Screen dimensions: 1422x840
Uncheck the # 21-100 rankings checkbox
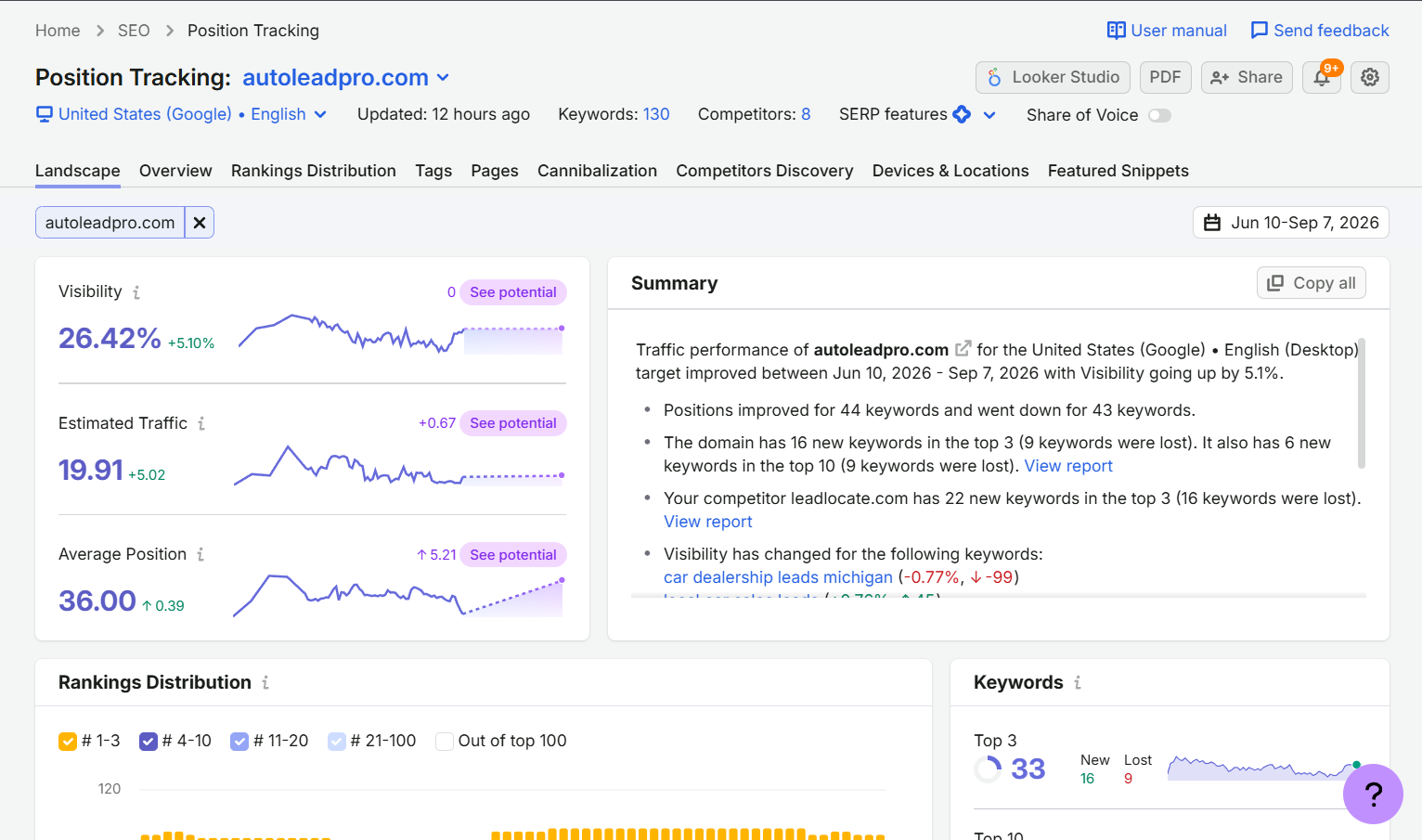(337, 742)
